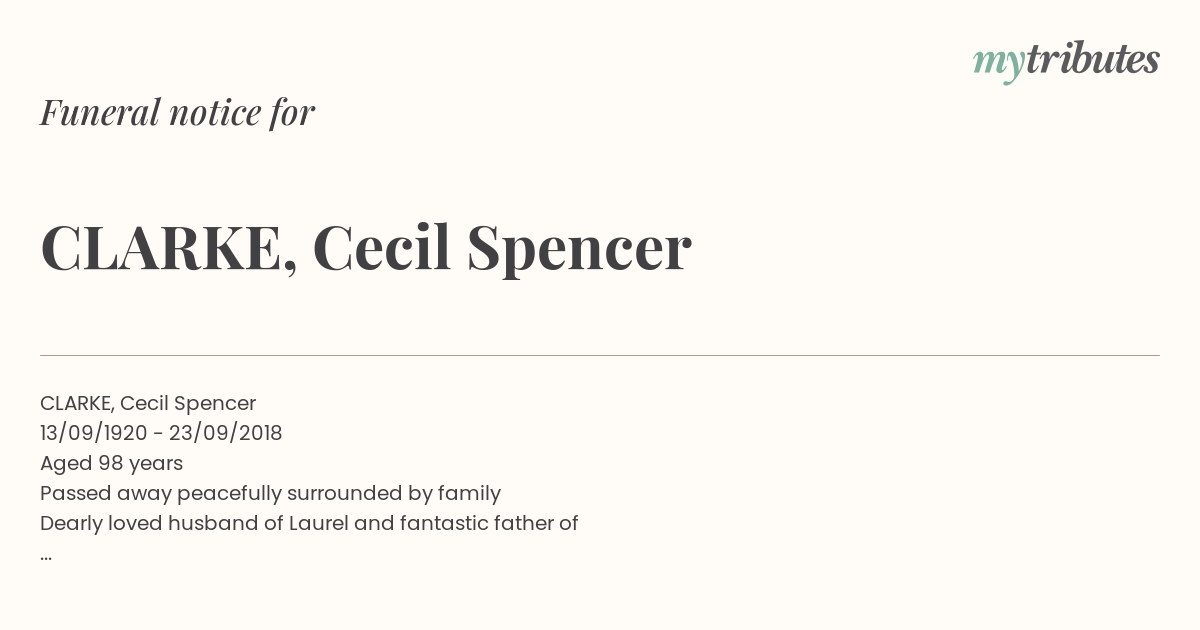Open the large "CLARKE, Cecil Spencer" title

(x=366, y=247)
